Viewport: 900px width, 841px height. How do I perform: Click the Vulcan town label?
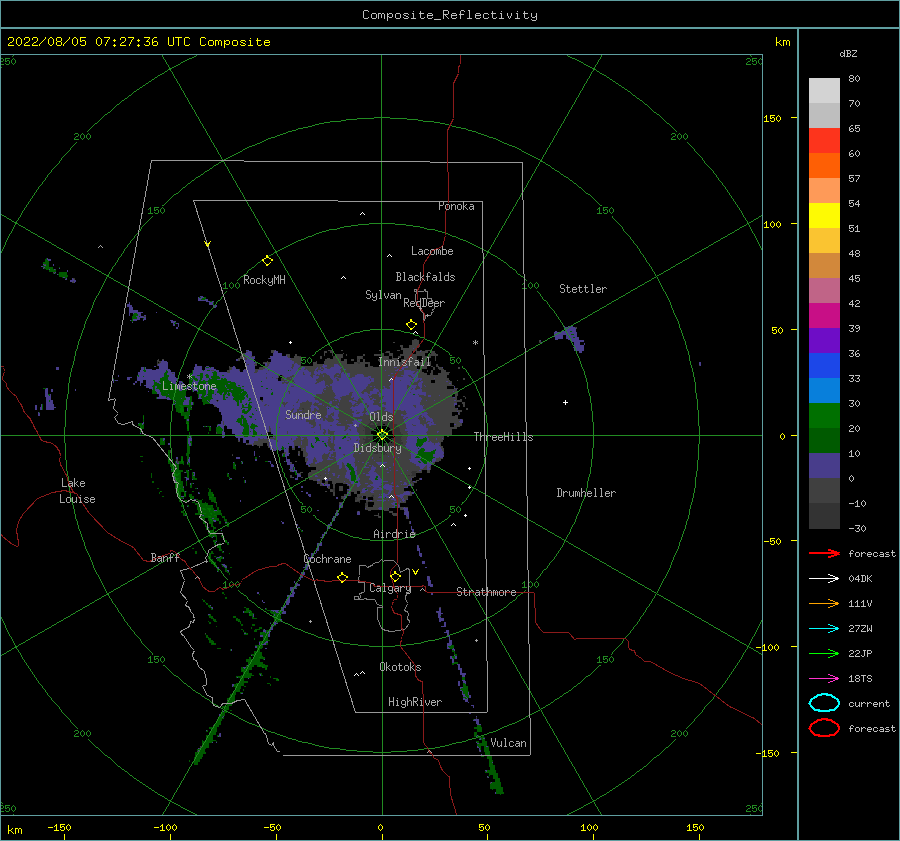click(x=509, y=743)
